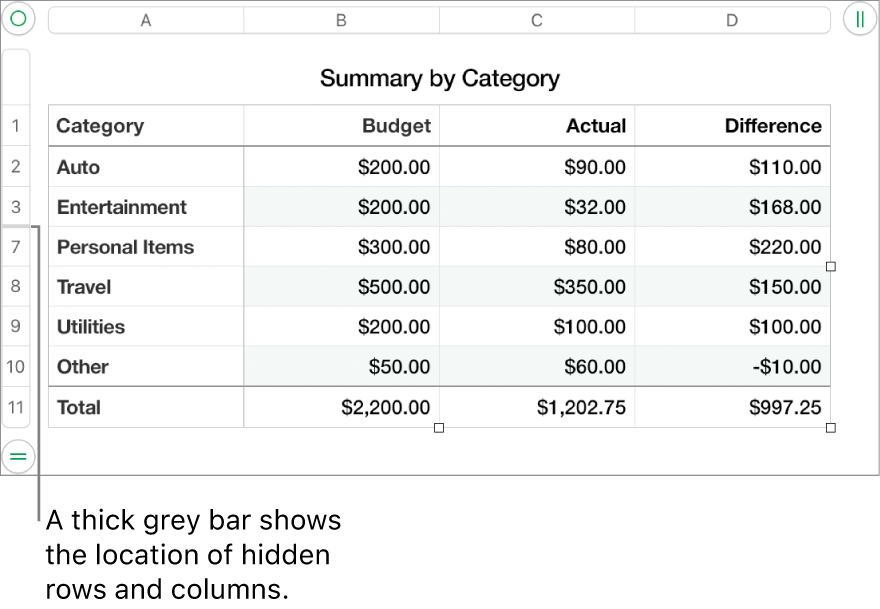Select the Category header cell
This screenshot has width=880, height=609.
click(x=146, y=126)
